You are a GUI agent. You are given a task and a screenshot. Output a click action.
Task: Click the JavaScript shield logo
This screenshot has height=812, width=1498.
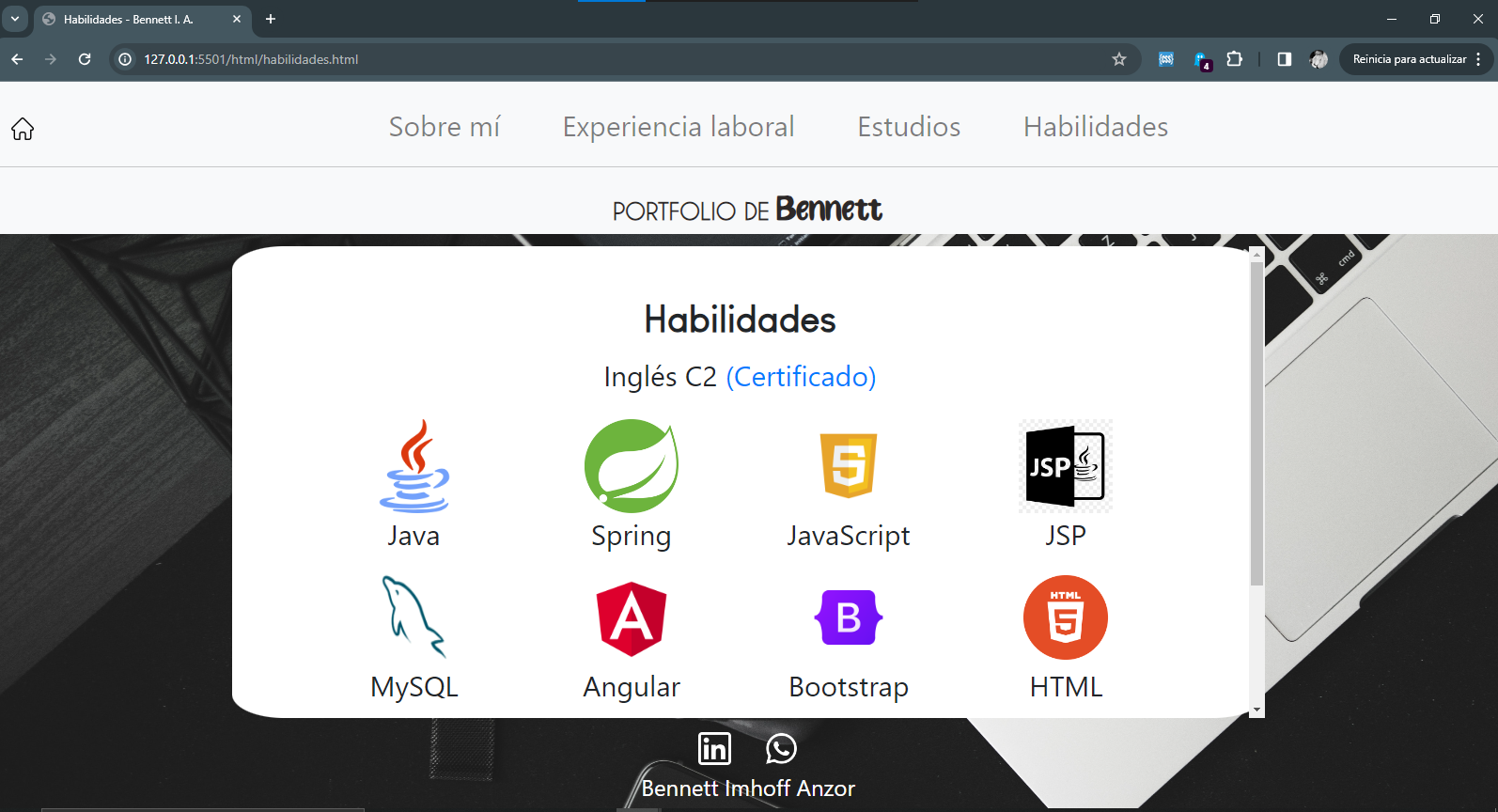pyautogui.click(x=849, y=465)
